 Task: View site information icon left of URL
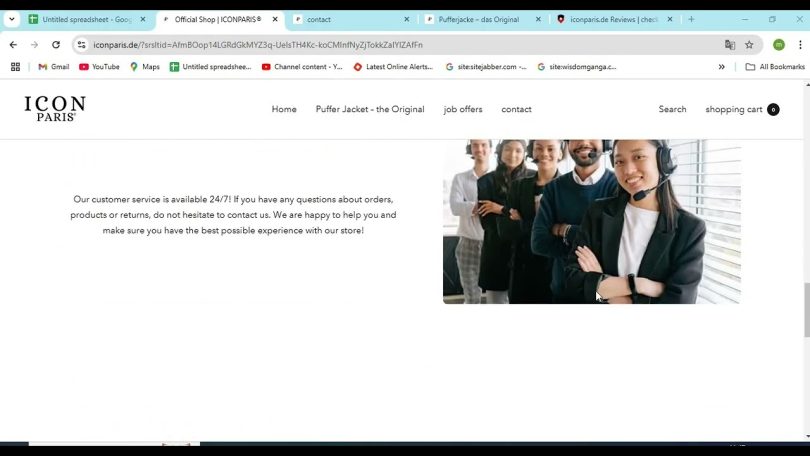pyautogui.click(x=82, y=45)
